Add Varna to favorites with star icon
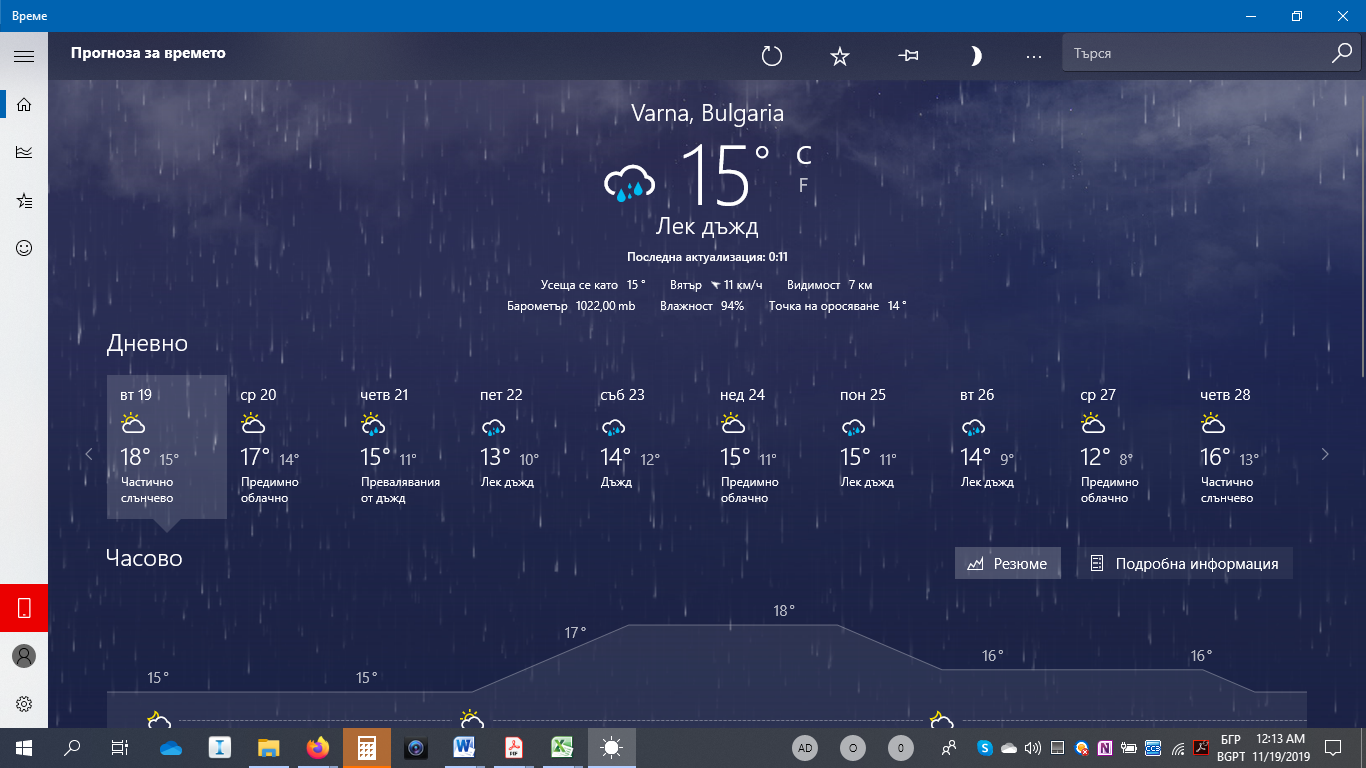Image resolution: width=1366 pixels, height=768 pixels. click(840, 56)
